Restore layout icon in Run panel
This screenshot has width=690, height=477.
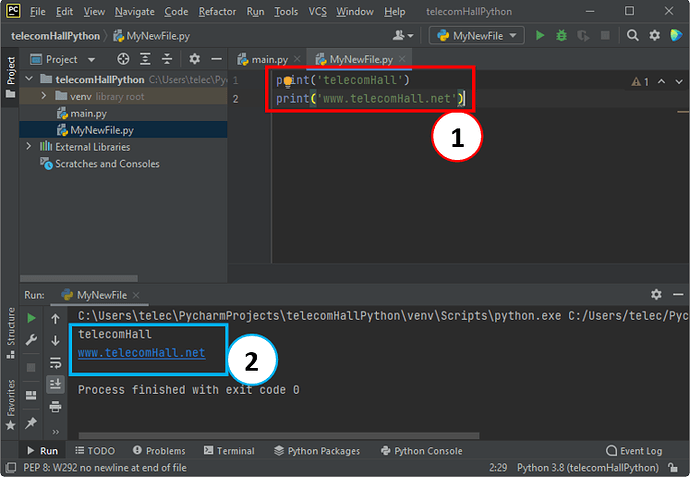31,395
